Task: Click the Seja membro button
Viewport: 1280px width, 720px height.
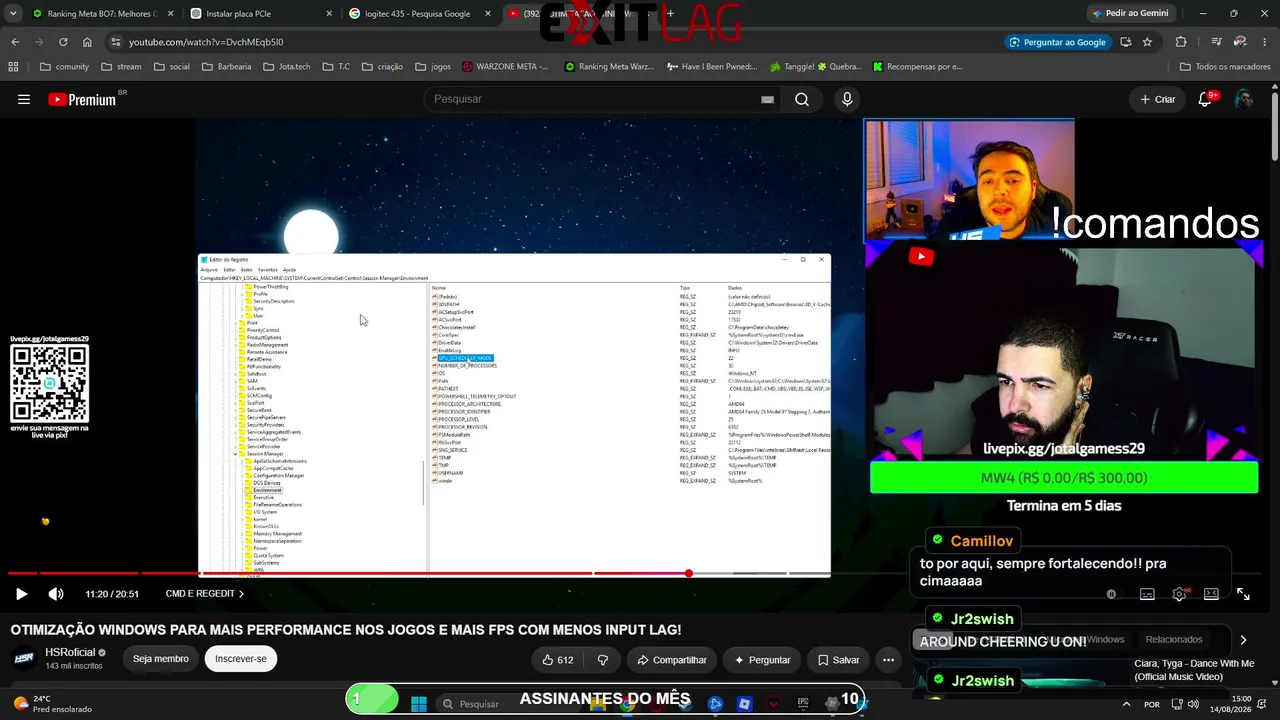Action: (x=160, y=659)
